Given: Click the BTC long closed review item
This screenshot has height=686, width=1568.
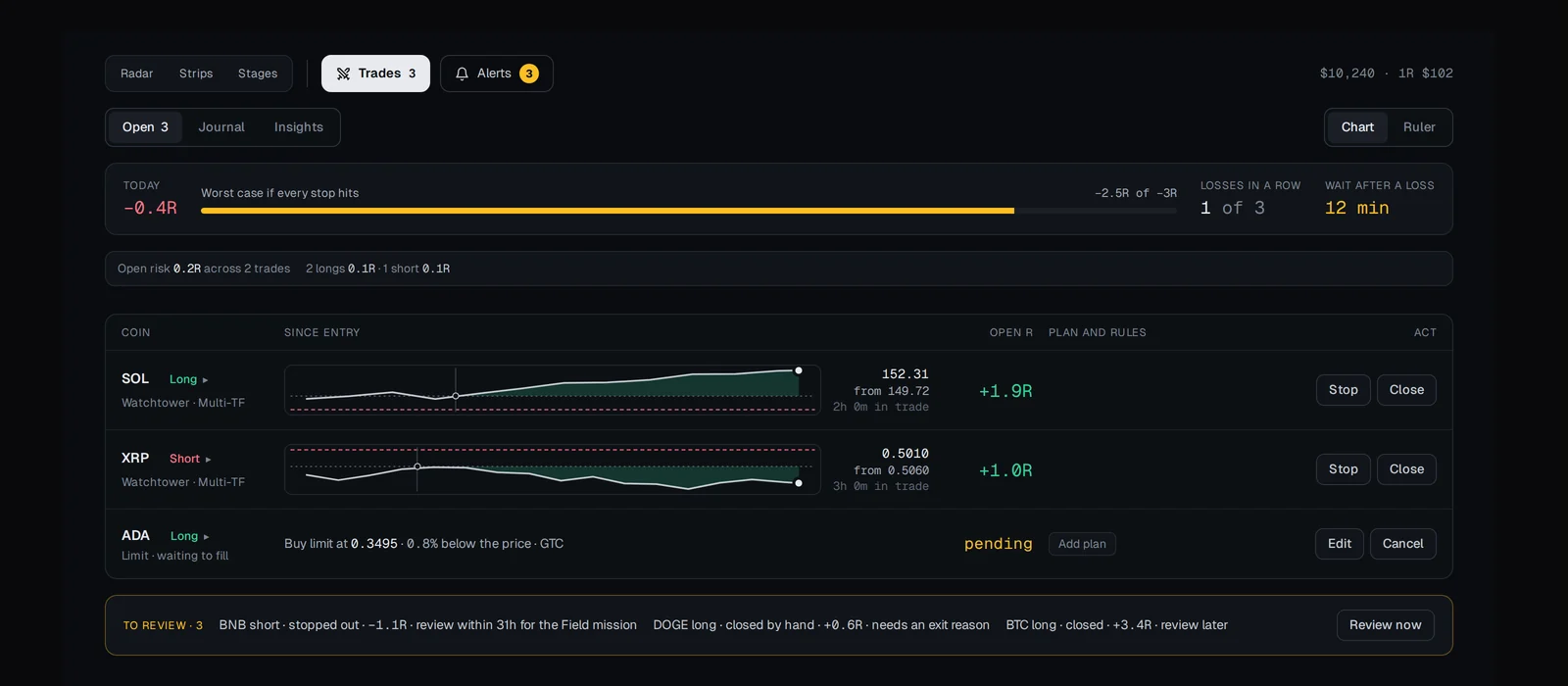Looking at the screenshot, I should (x=1117, y=625).
